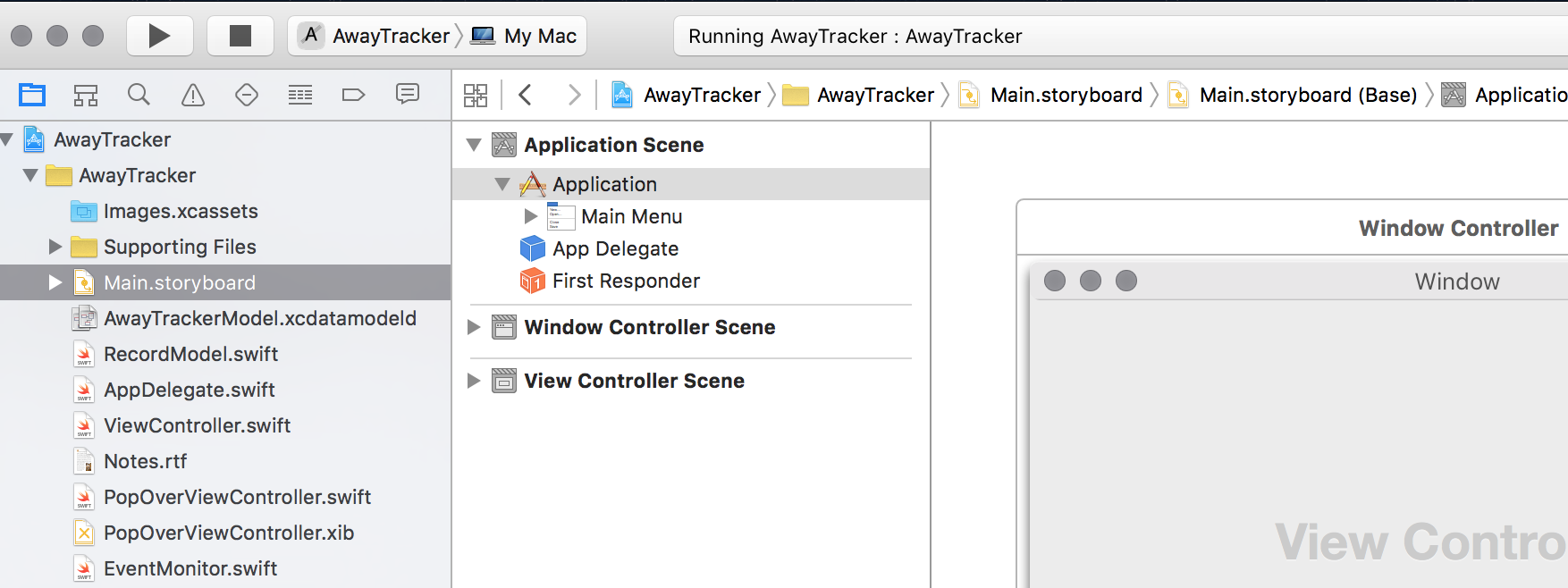The width and height of the screenshot is (1568, 588).
Task: Expand Main.storyboard in the navigator
Action: click(x=55, y=282)
